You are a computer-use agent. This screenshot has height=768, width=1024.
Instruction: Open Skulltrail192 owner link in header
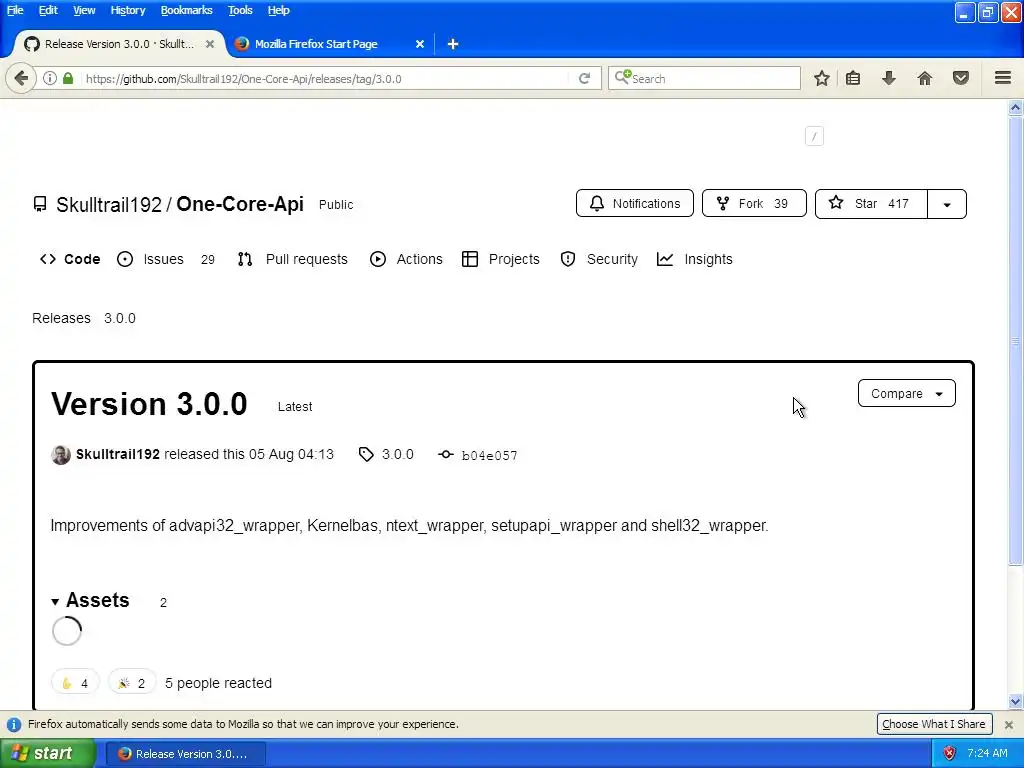point(108,204)
